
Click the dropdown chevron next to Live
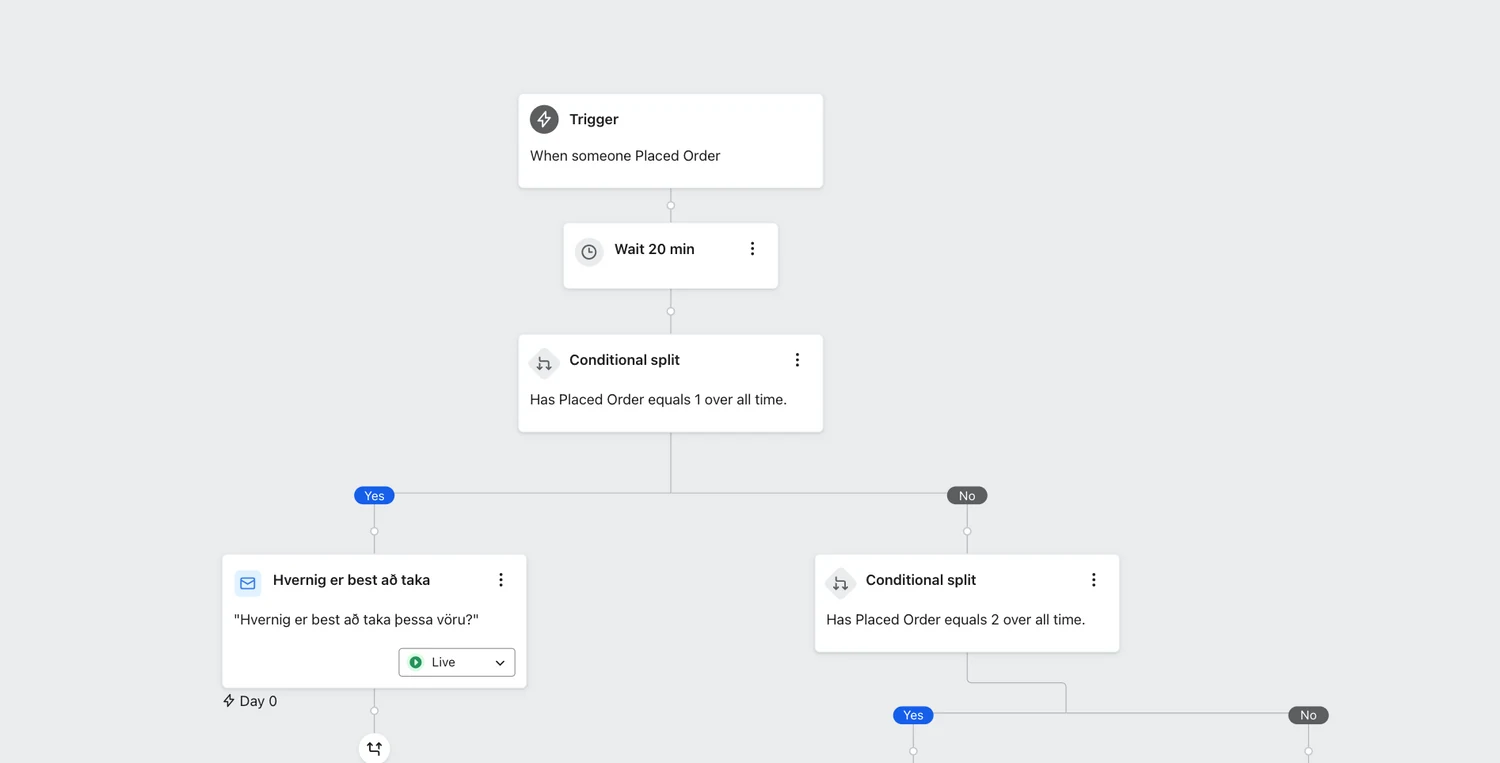[500, 663]
